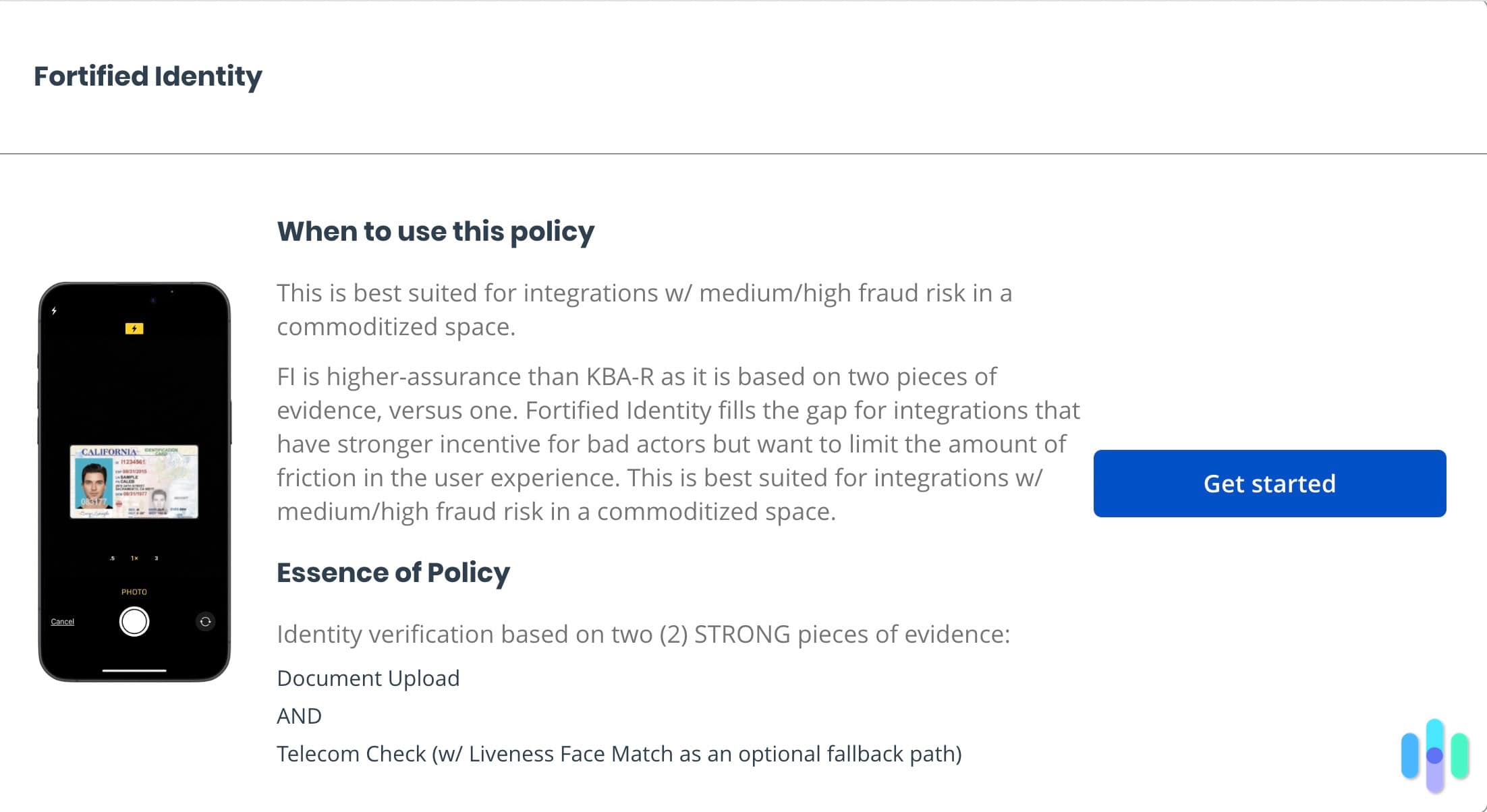Tap the camera zoom selector strip
The height and width of the screenshot is (812, 1487).
(134, 558)
